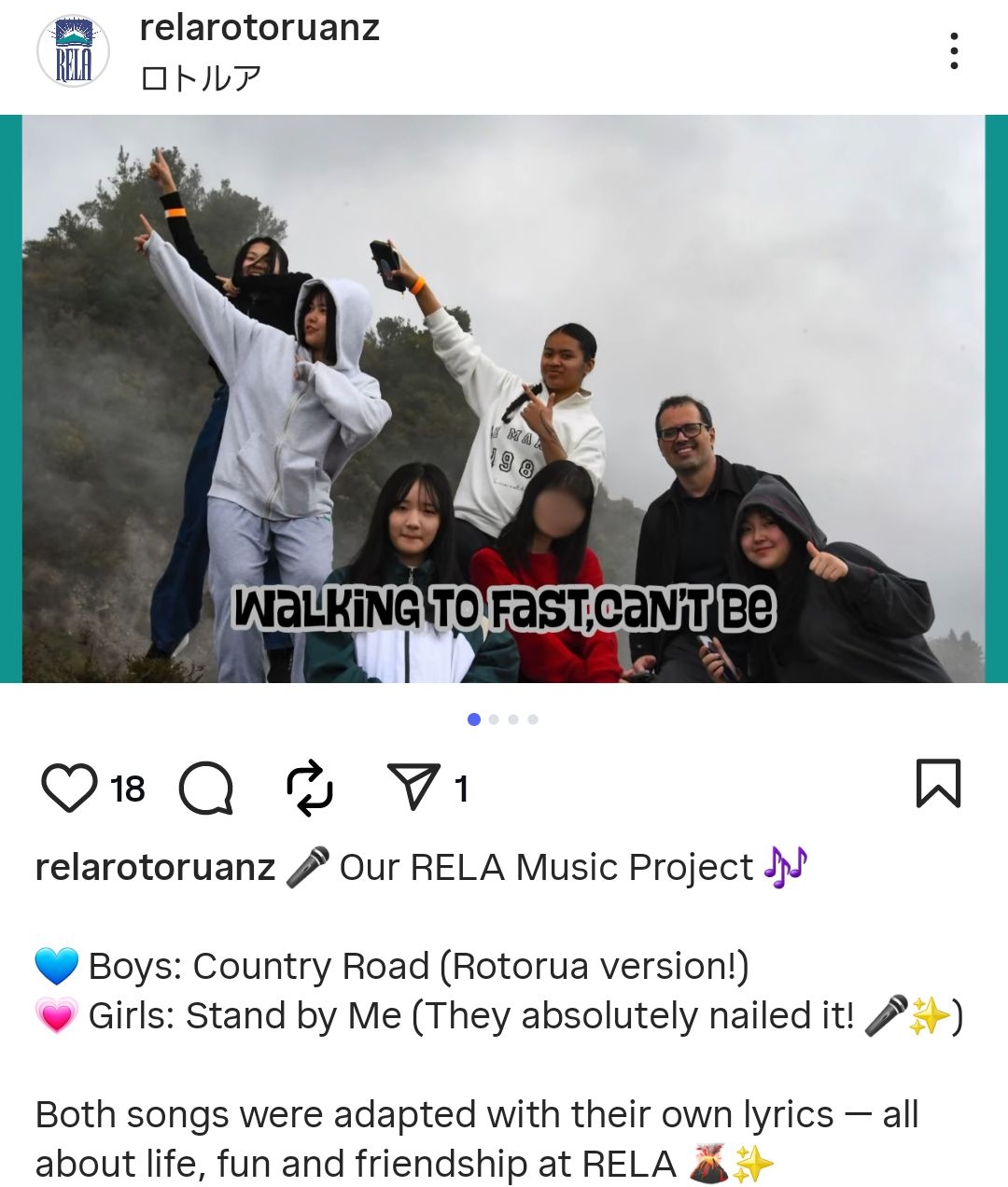Screen dimensions: 1008x1187
Task: Share the post with the paper plane icon
Action: 413,788
